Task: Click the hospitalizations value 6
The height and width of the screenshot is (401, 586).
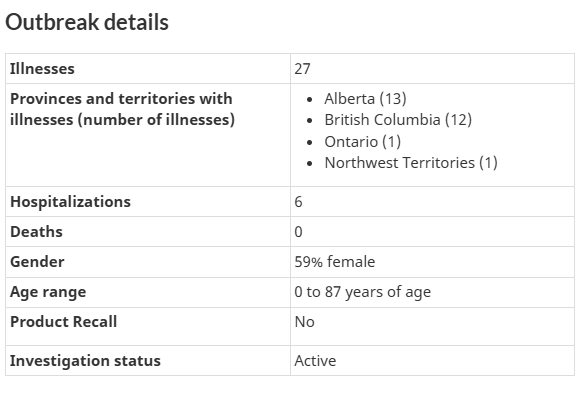Action: point(298,202)
